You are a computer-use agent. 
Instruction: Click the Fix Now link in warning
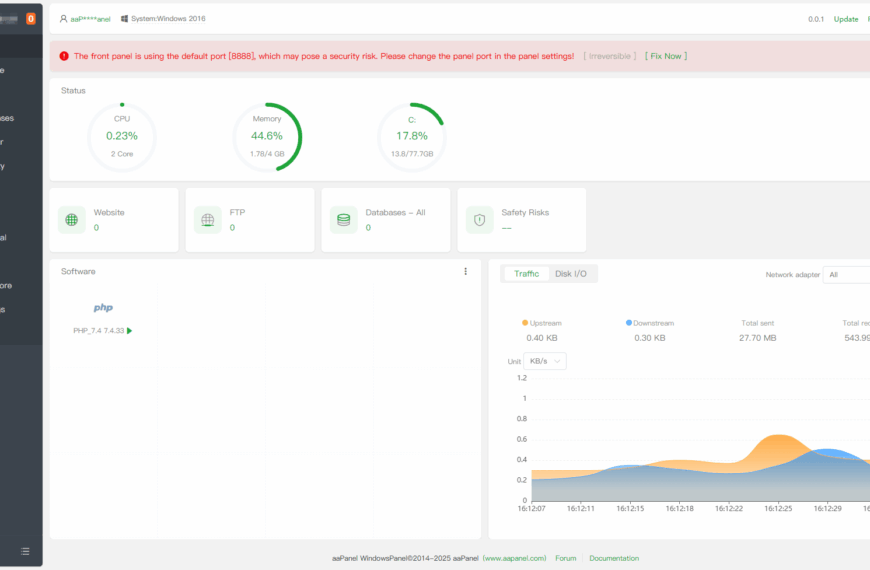pos(666,56)
